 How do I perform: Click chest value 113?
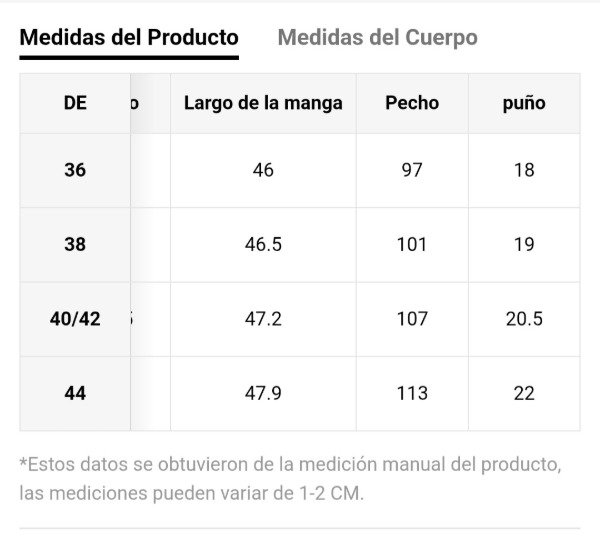pyautogui.click(x=412, y=393)
